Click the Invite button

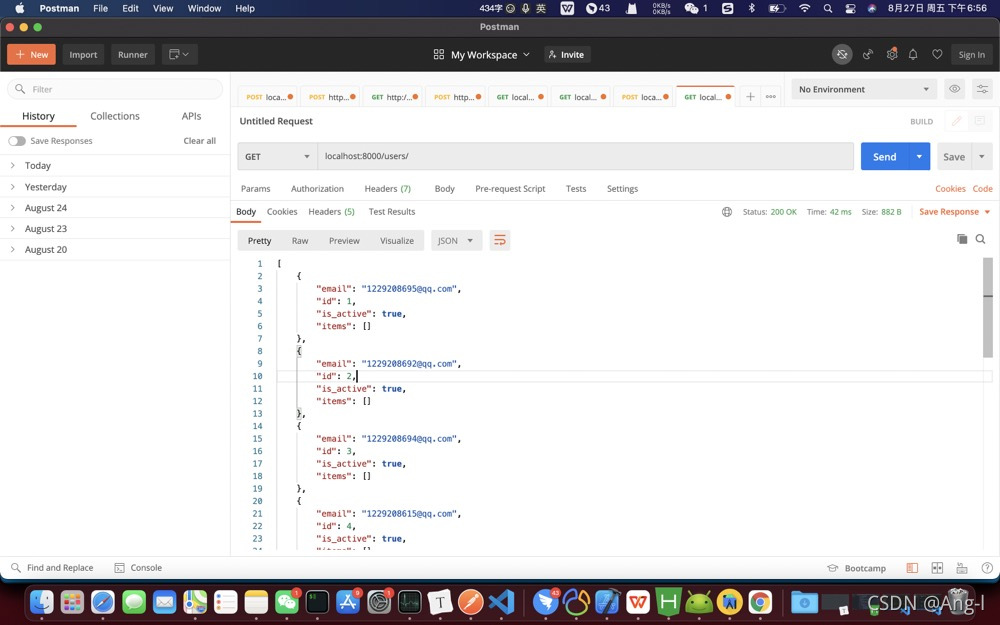pos(566,55)
